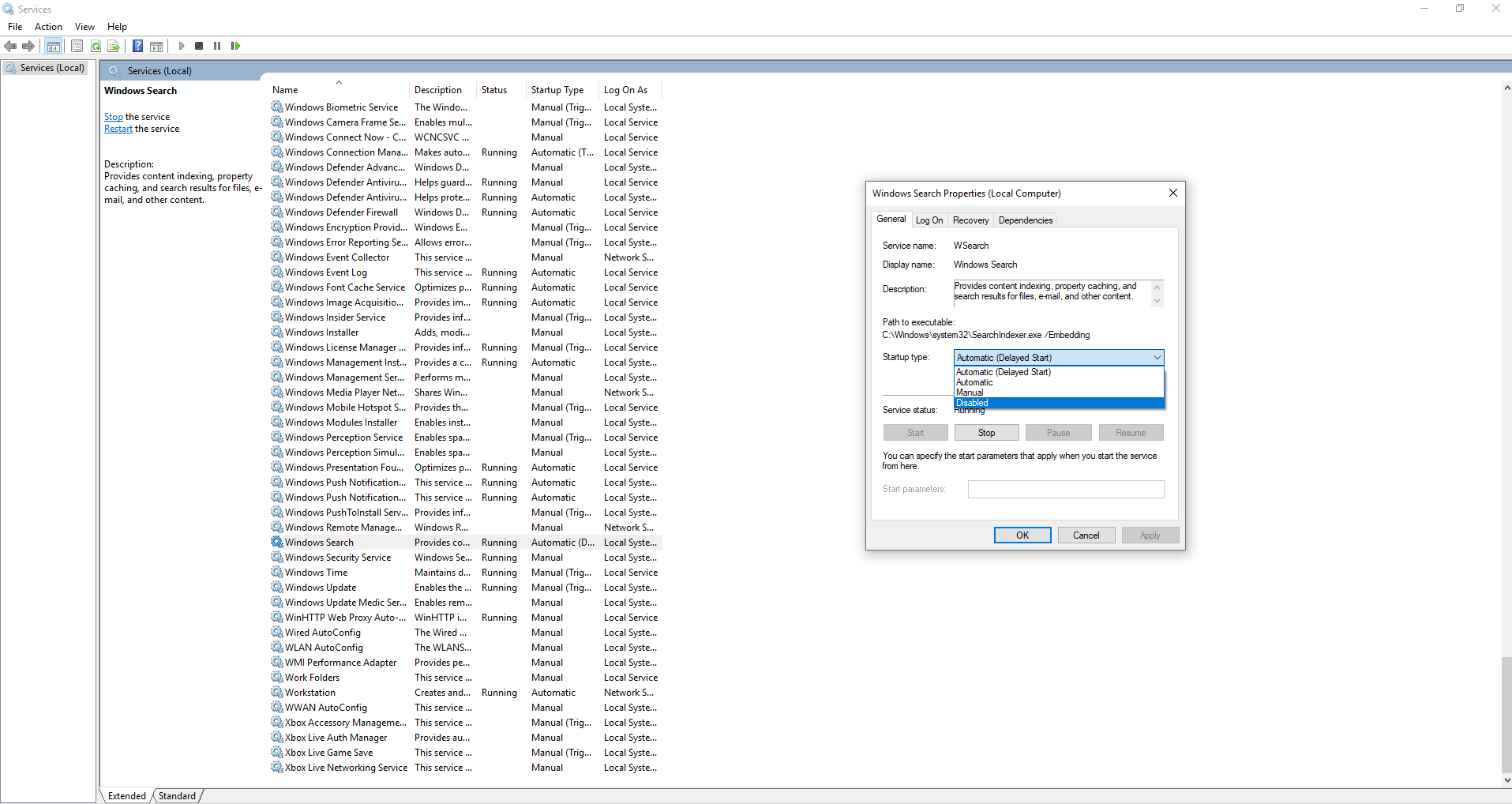Click the Start Service play icon
The height and width of the screenshot is (804, 1512).
click(x=182, y=46)
